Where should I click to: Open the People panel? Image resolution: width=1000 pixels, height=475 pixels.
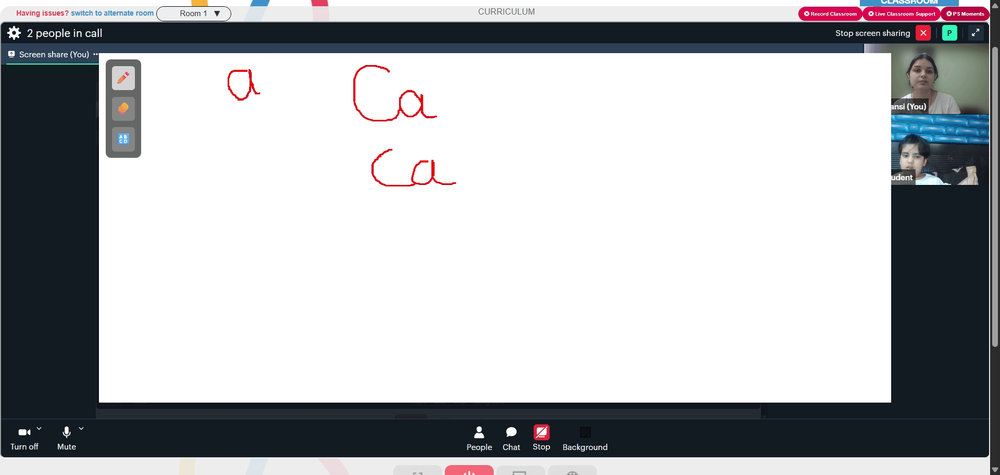coord(479,439)
